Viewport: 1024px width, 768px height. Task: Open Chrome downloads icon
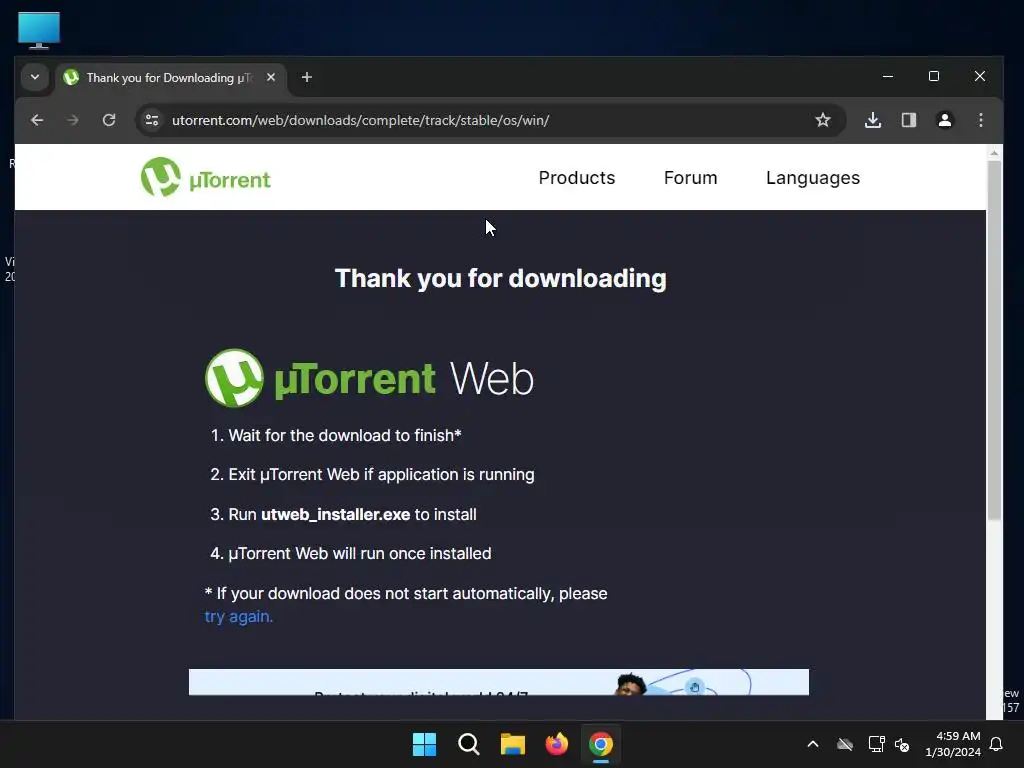click(x=873, y=120)
